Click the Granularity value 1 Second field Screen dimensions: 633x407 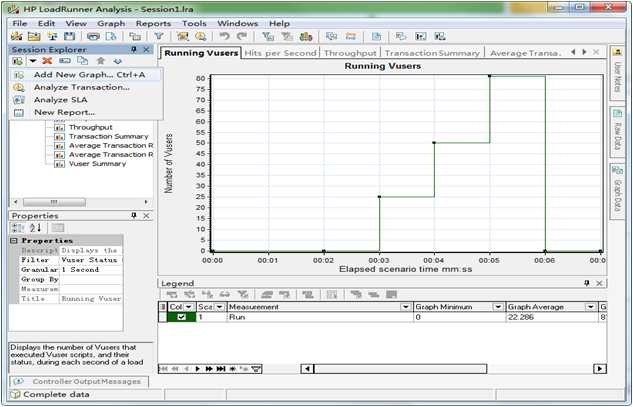[x=91, y=270]
